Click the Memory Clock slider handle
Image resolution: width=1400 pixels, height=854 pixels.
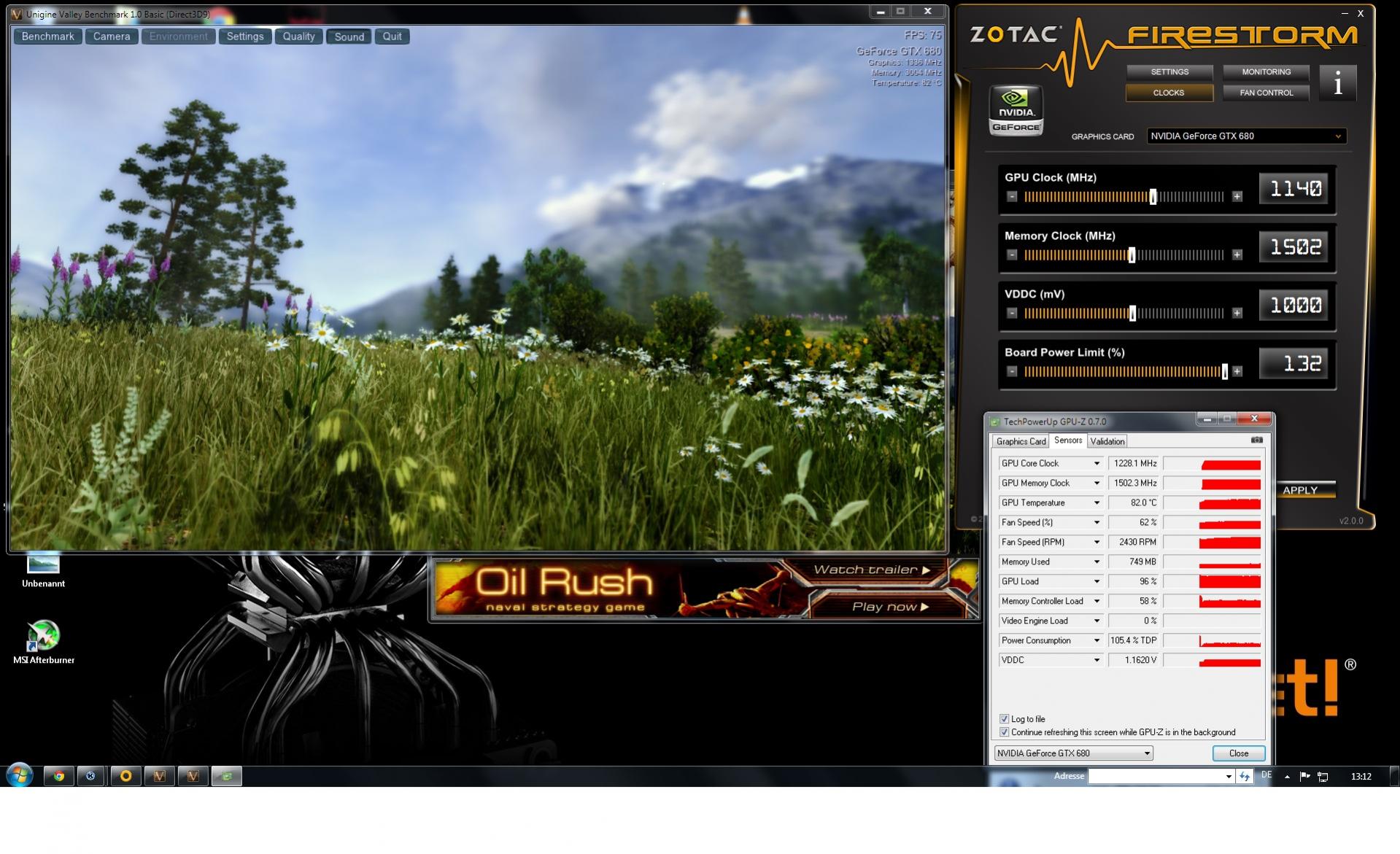[1132, 255]
